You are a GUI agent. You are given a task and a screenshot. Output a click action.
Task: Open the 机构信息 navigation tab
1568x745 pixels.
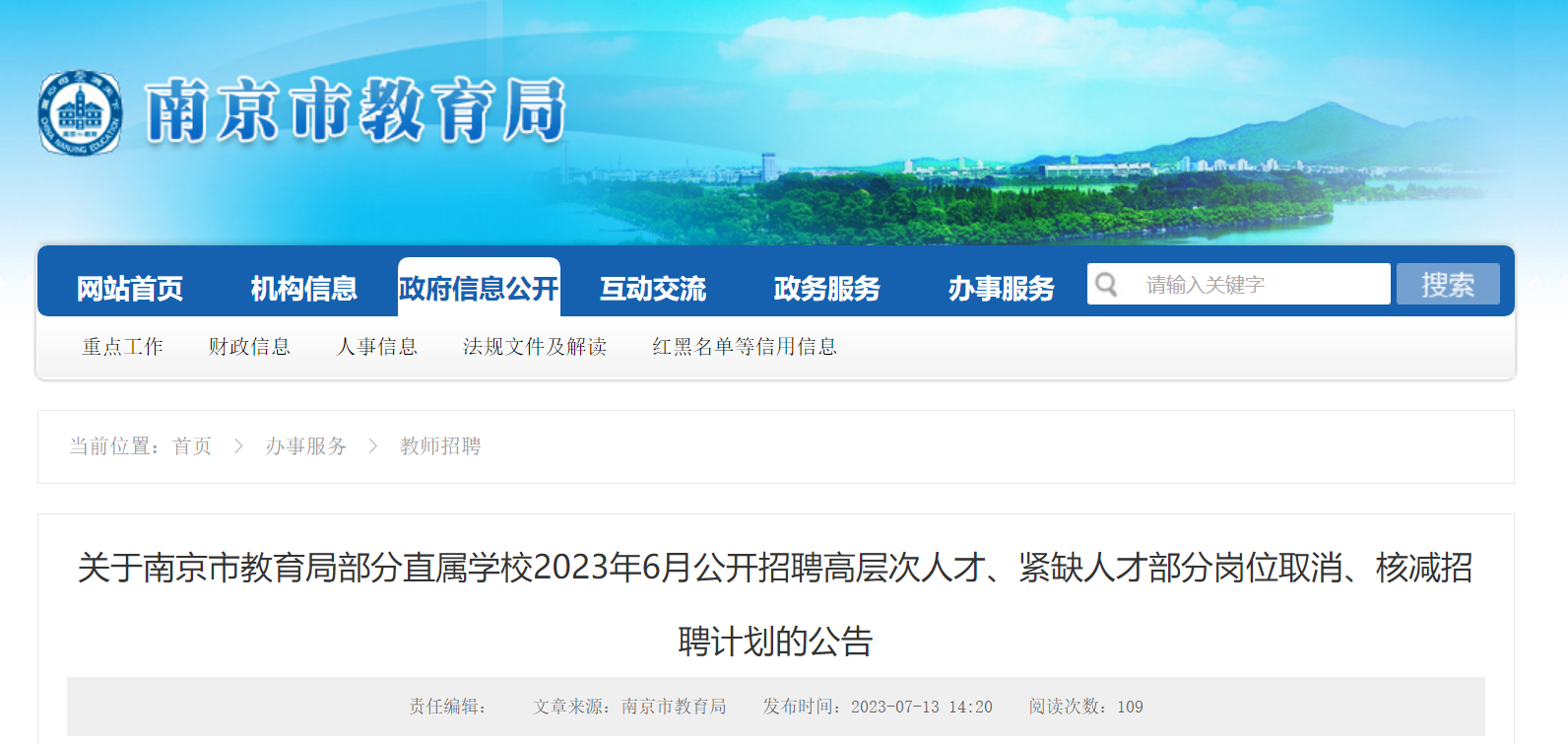pyautogui.click(x=303, y=288)
